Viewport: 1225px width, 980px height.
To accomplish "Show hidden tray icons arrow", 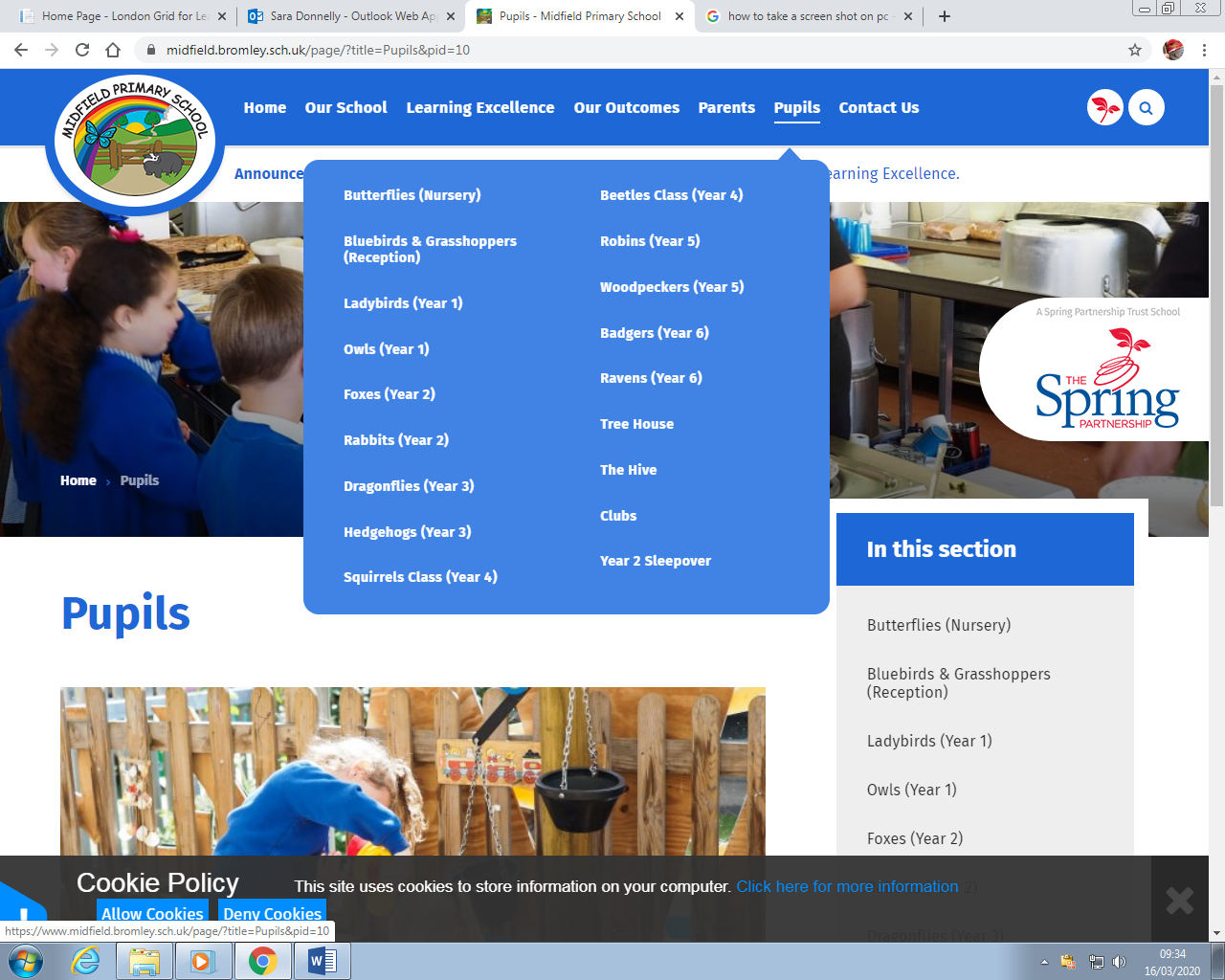I will tap(1044, 962).
